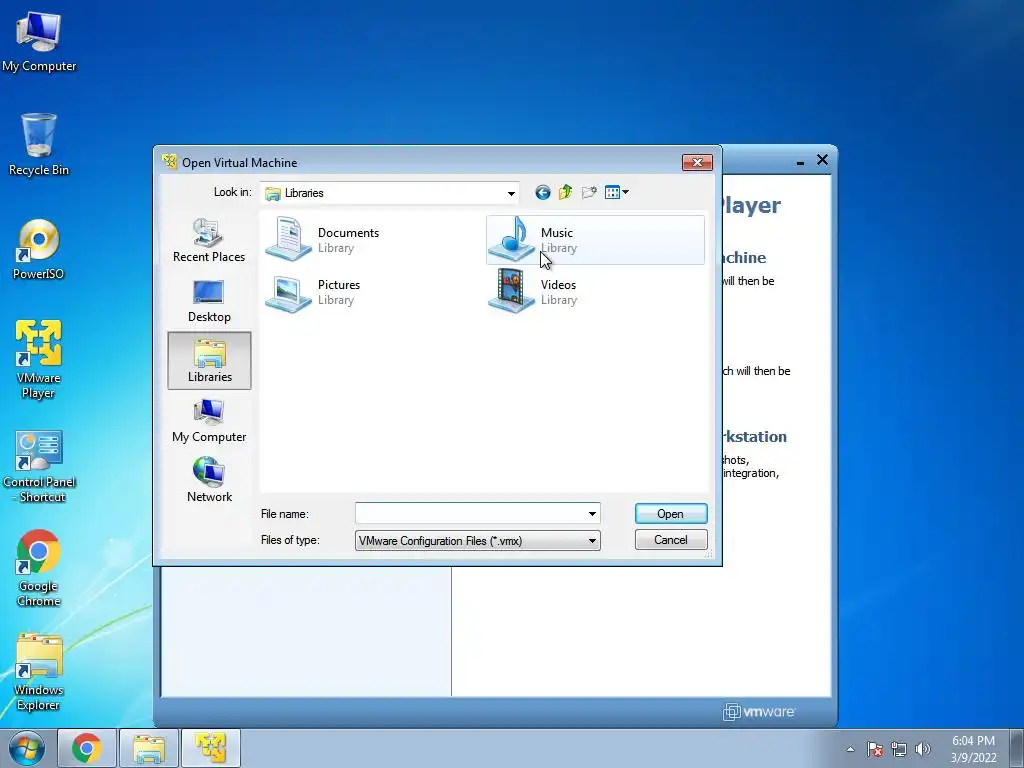The height and width of the screenshot is (768, 1024).
Task: Select Desktop in the places sidebar
Action: [209, 301]
